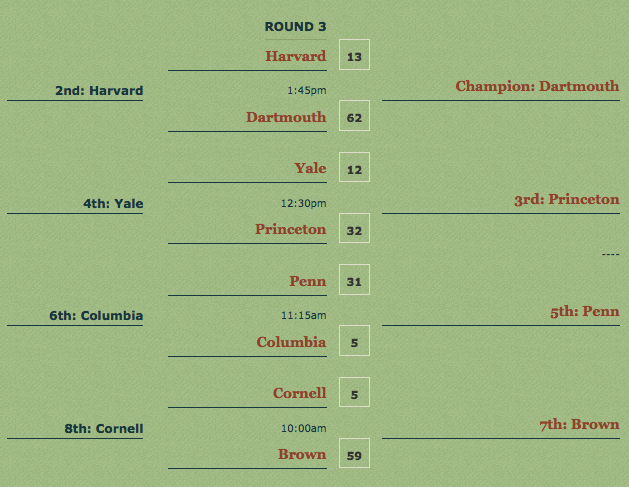Image resolution: width=629 pixels, height=487 pixels.
Task: Select the 5th: Penn result link
Action: 585,311
